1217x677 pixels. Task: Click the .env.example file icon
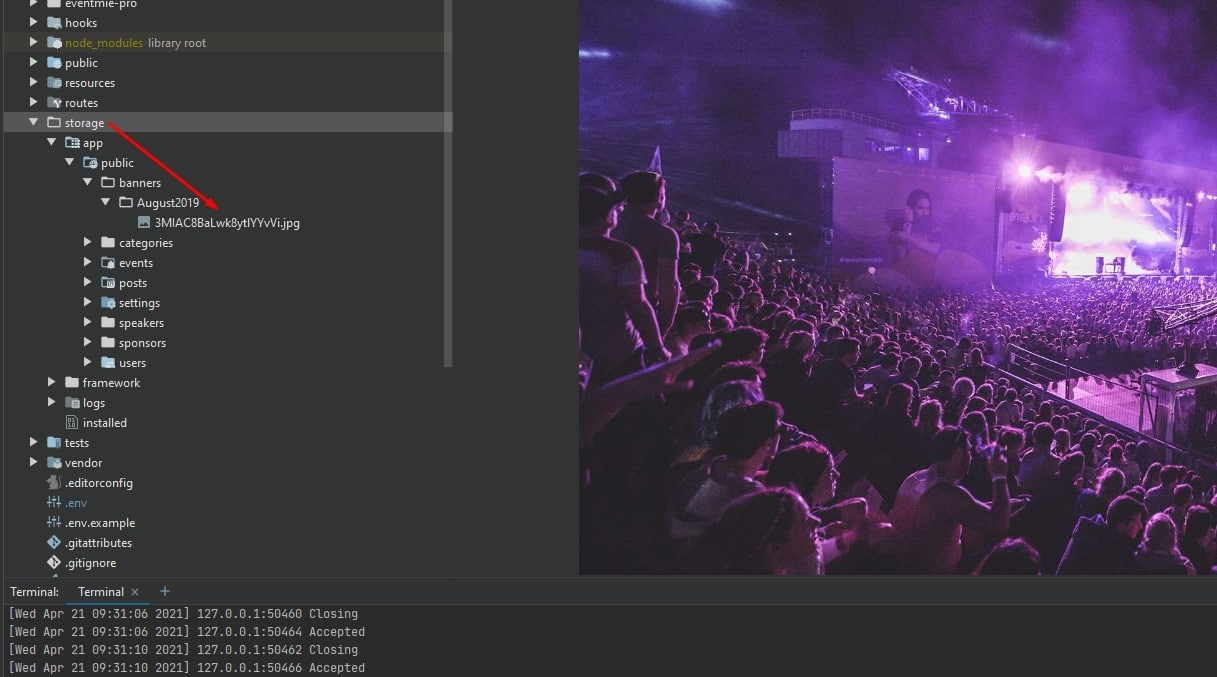tap(54, 523)
